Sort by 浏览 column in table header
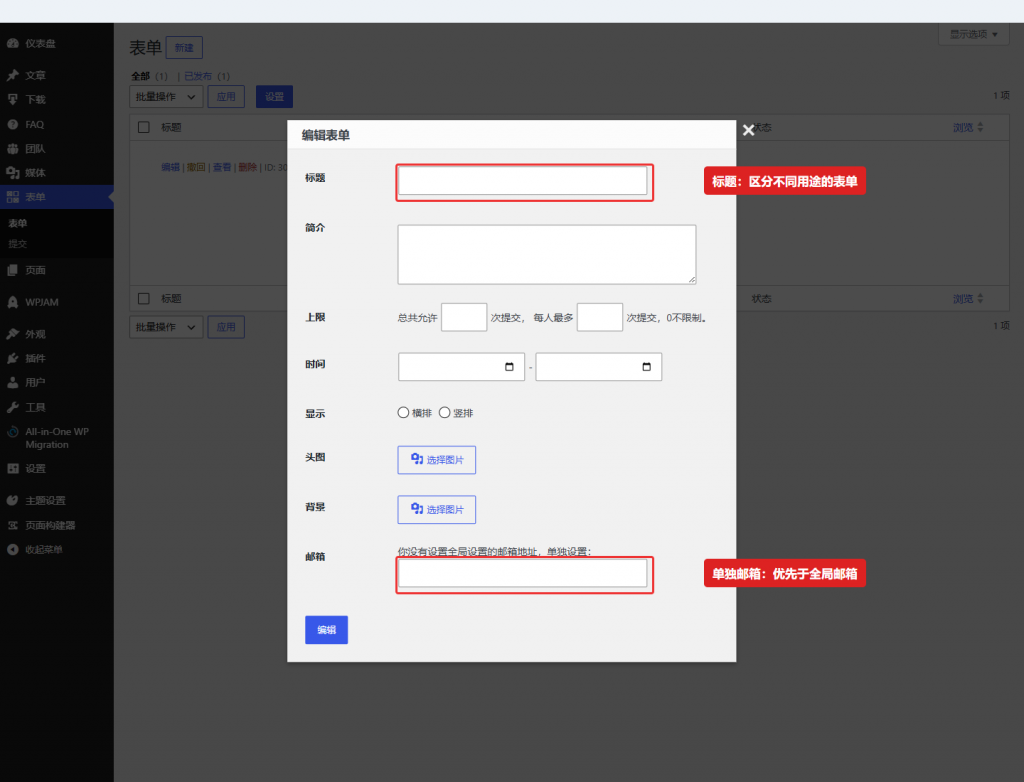This screenshot has width=1024, height=782. click(x=968, y=127)
